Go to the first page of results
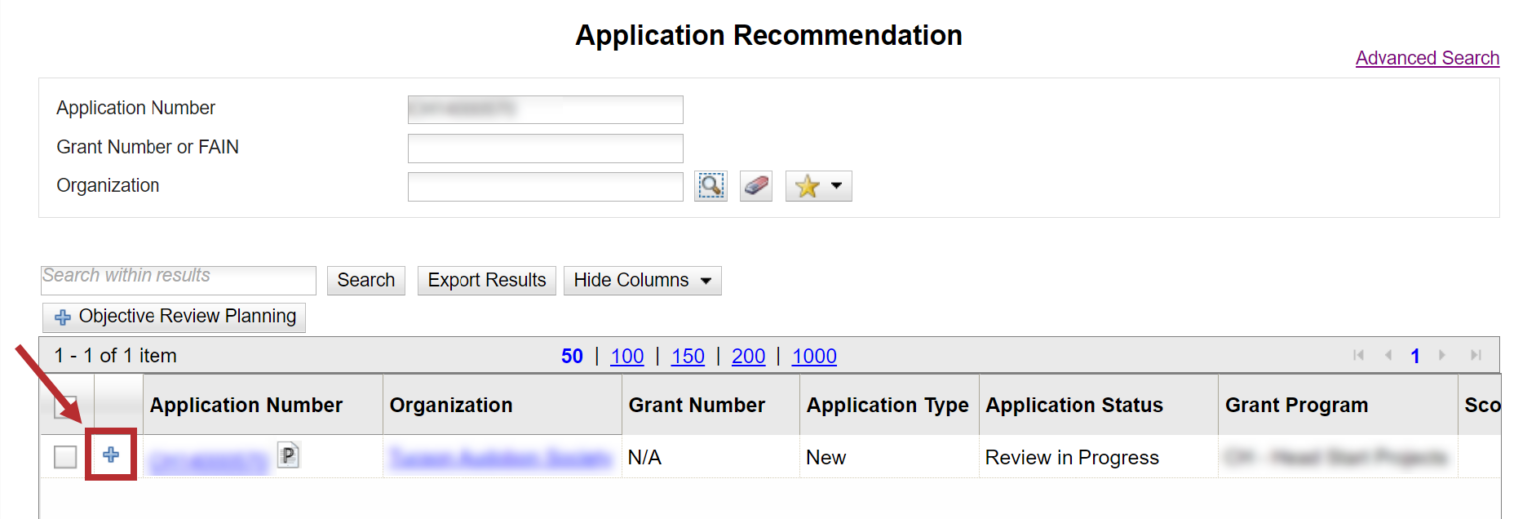Screen dimensions: 1536x519 [x=1358, y=356]
